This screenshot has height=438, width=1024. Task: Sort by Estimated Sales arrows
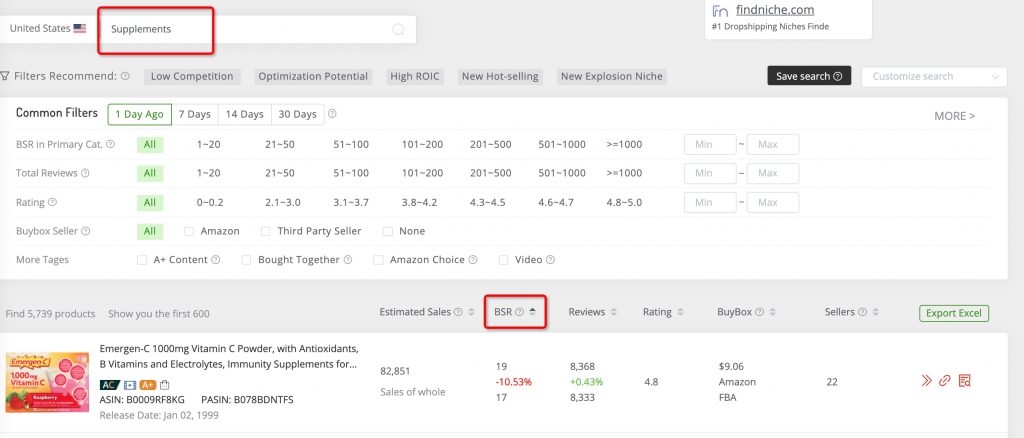[472, 312]
